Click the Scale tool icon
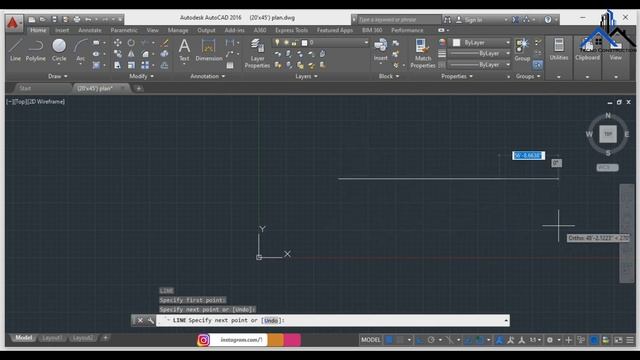This screenshot has height=360, width=640. tap(131, 65)
